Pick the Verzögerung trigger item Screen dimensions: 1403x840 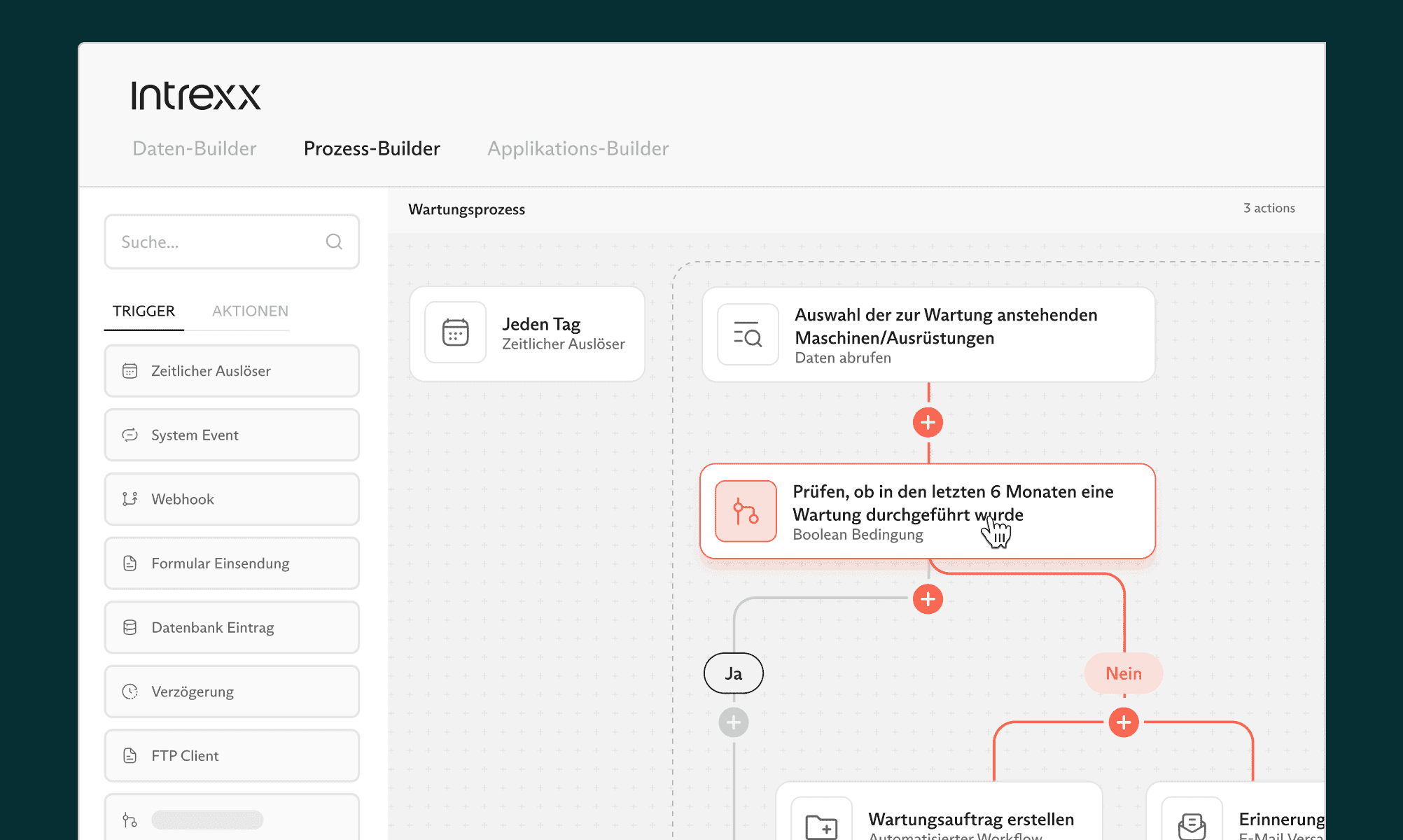coord(232,692)
